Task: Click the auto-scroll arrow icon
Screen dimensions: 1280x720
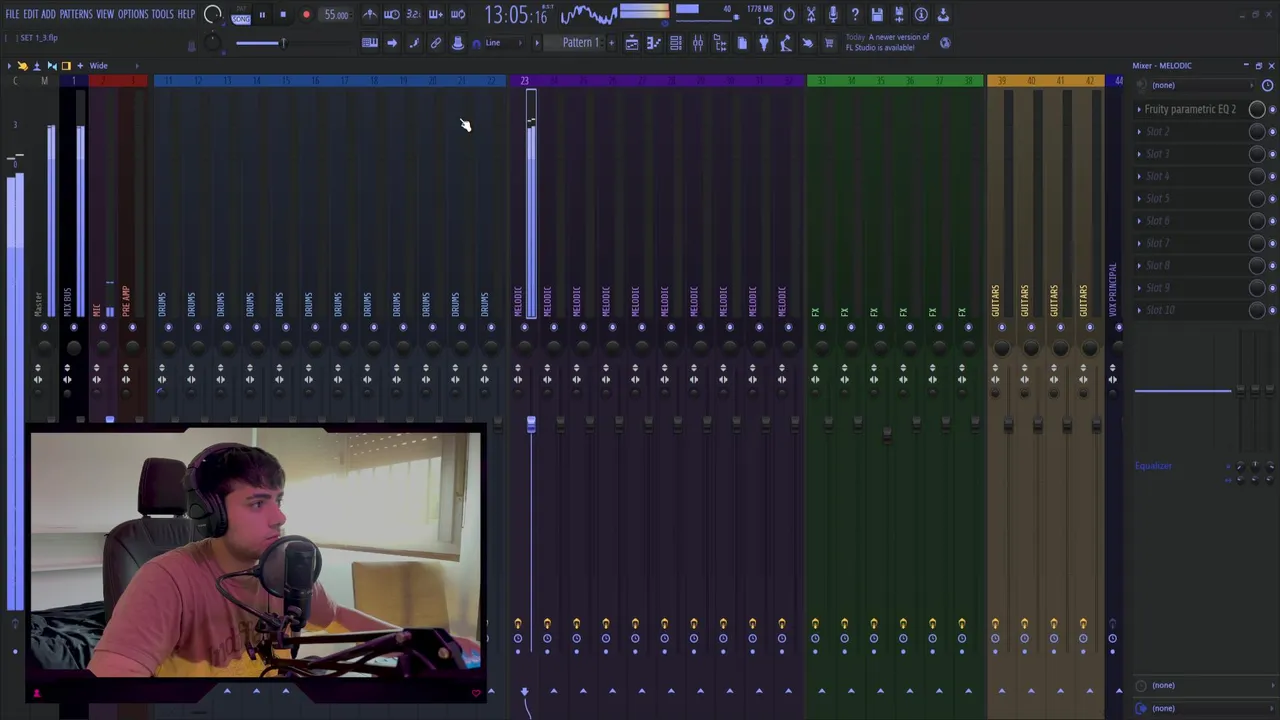Action: click(x=392, y=43)
